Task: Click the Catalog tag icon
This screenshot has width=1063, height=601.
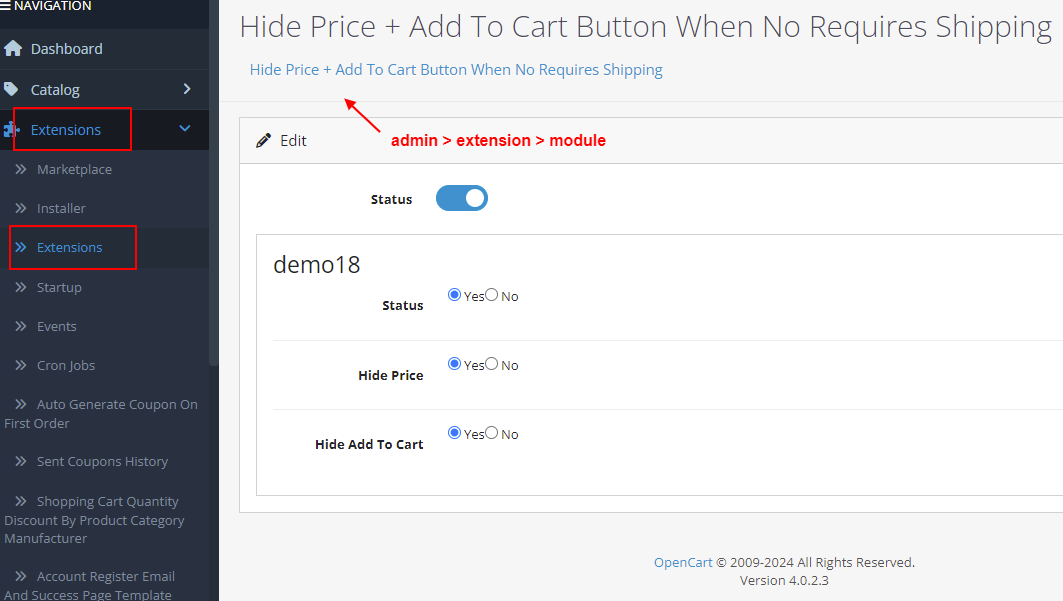Action: click(12, 89)
